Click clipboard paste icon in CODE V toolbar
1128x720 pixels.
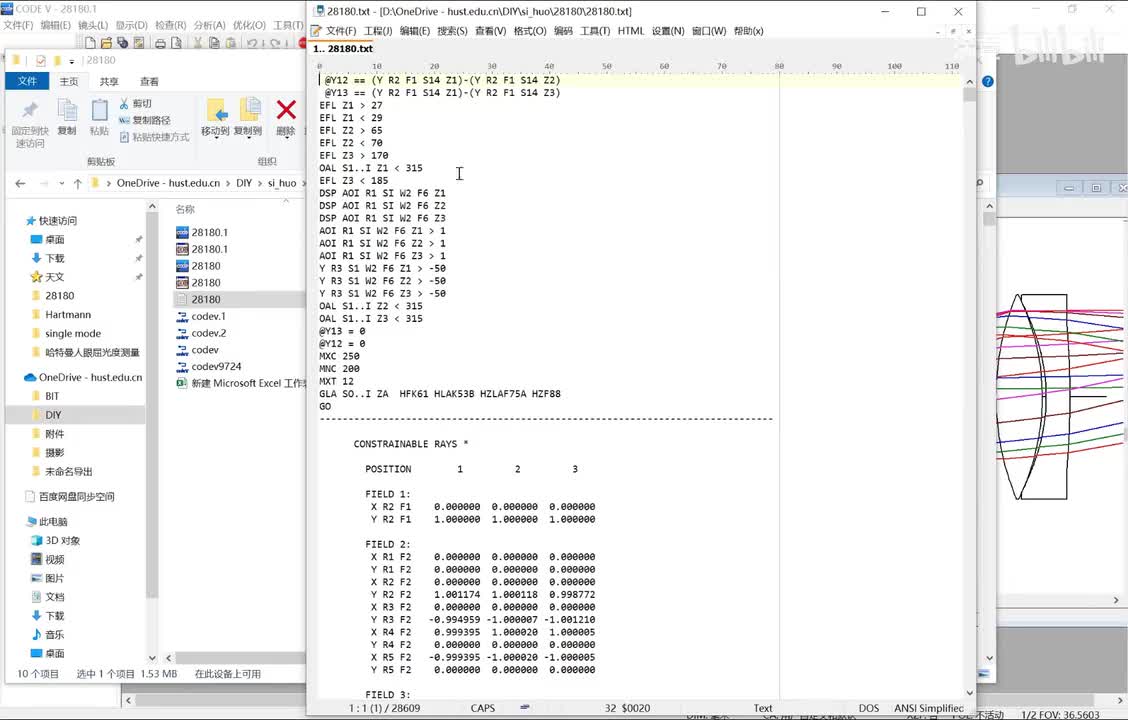[231, 43]
